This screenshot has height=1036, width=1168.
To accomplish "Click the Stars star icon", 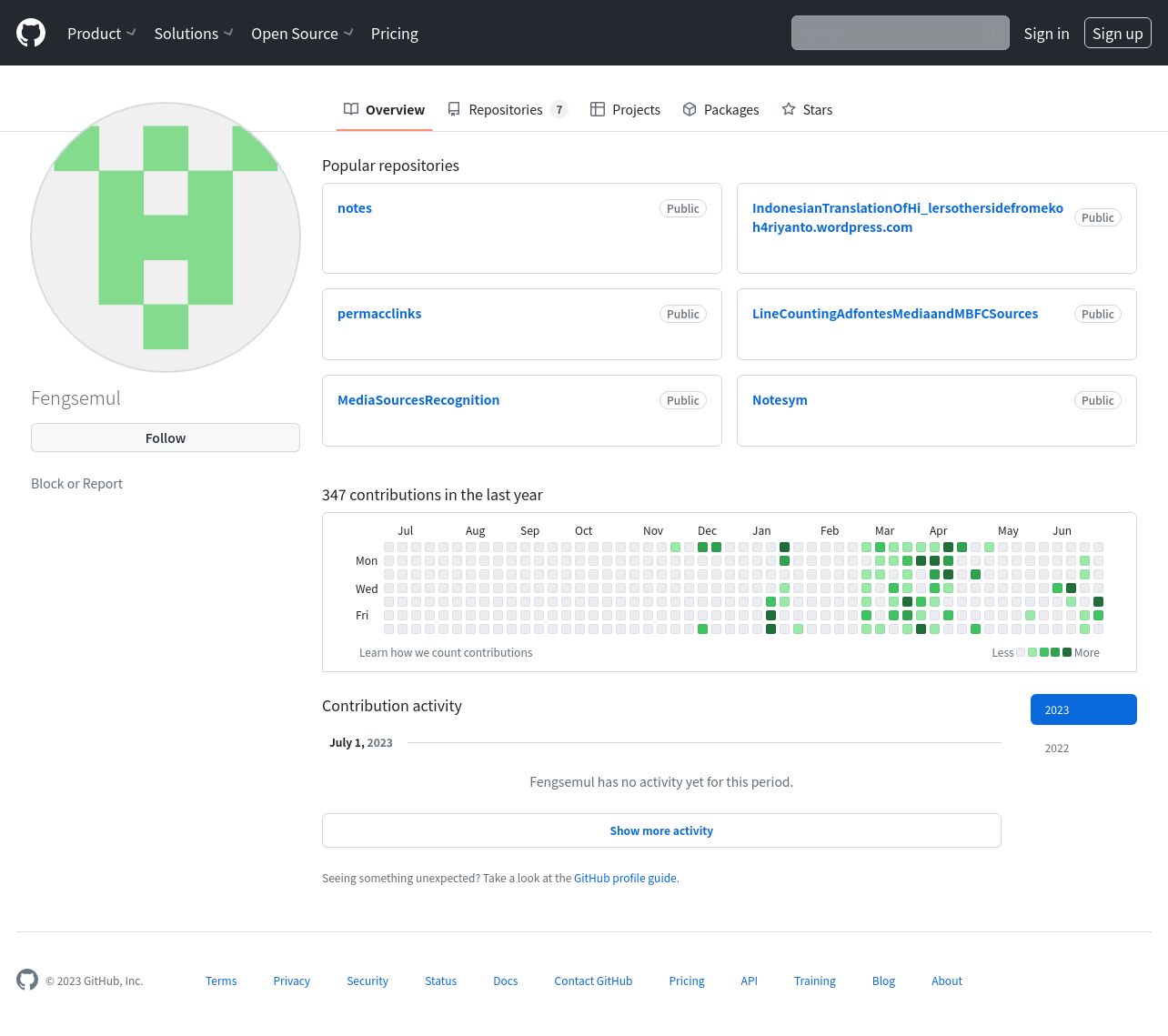I will point(789,109).
